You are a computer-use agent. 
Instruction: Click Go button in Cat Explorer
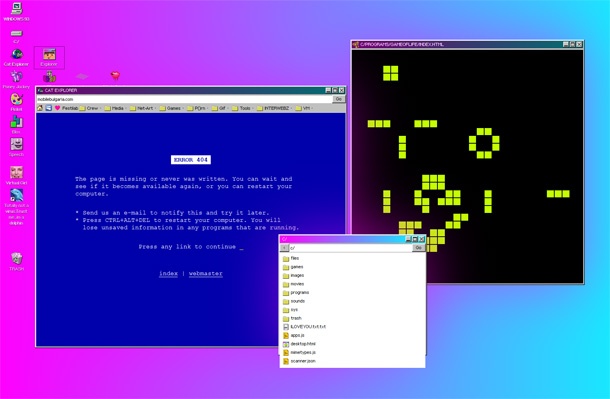338,99
